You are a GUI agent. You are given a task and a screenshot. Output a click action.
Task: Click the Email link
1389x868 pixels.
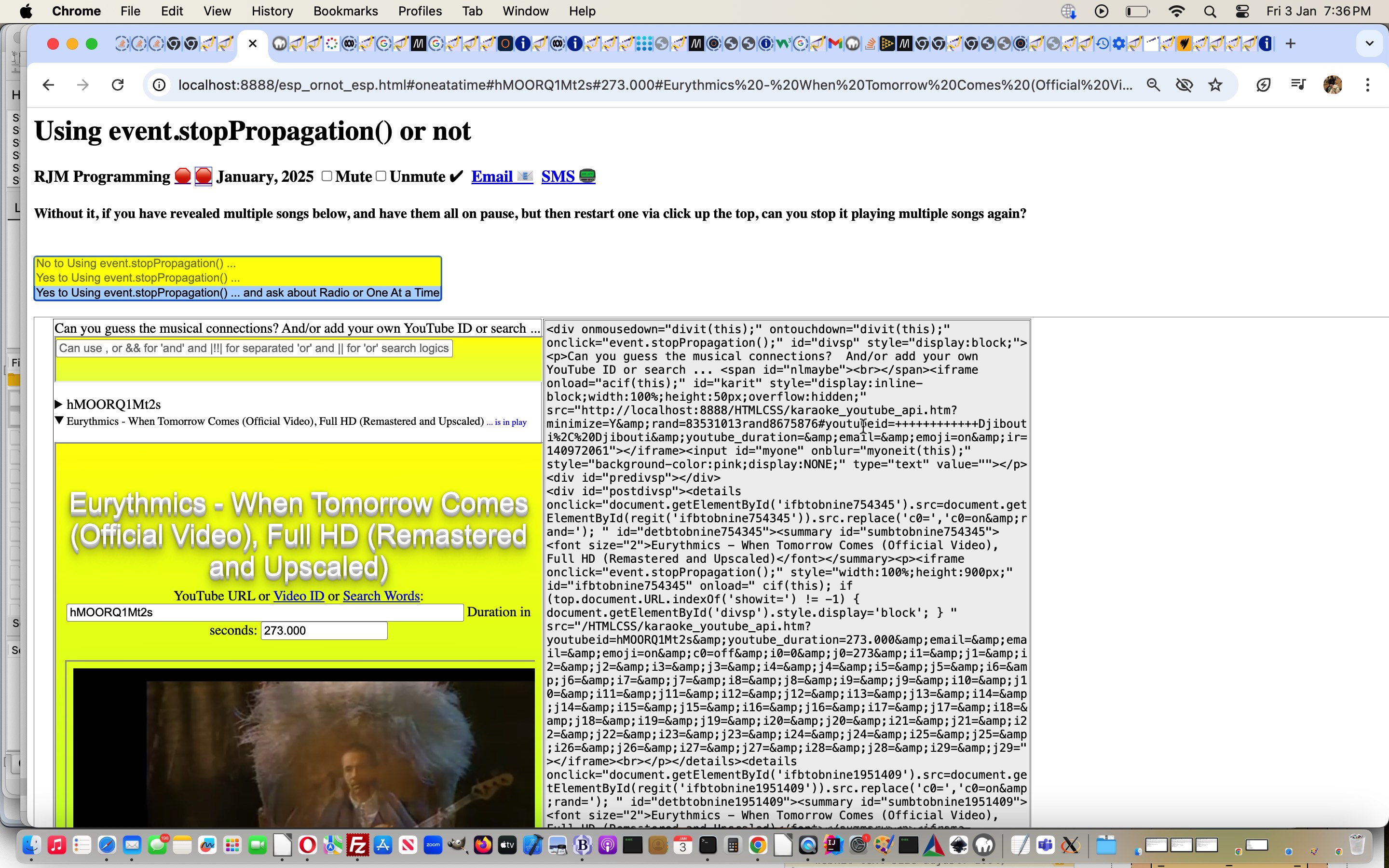(x=502, y=176)
